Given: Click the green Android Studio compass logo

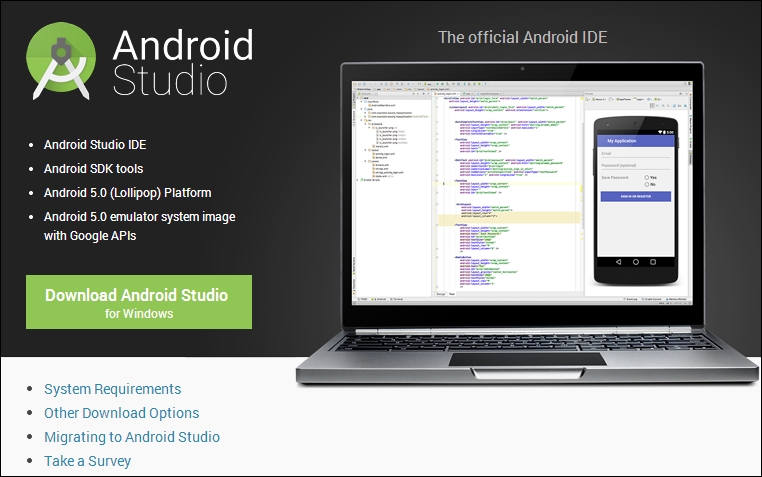Looking at the screenshot, I should [61, 61].
